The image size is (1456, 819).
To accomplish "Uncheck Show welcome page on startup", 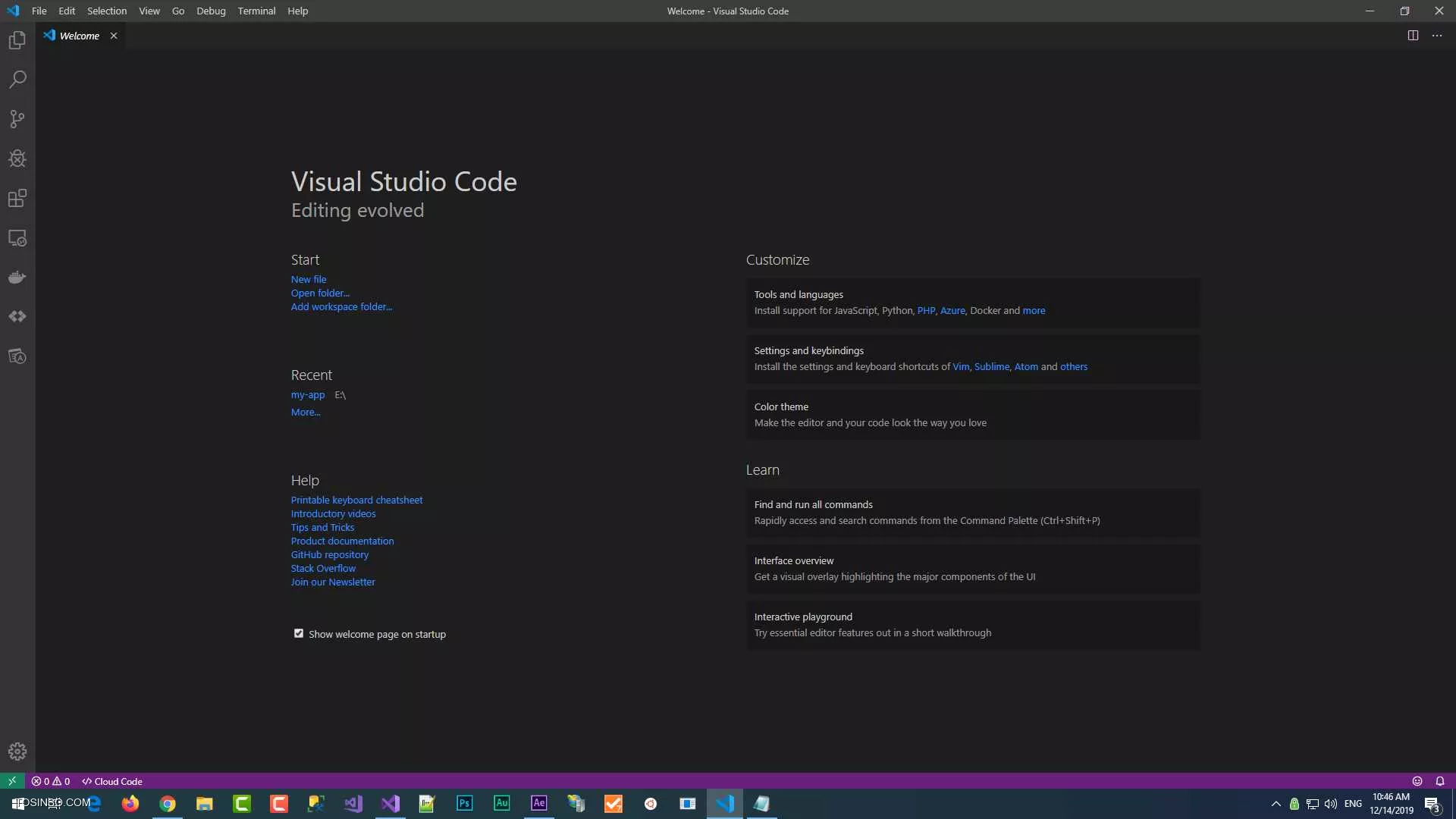I will click(299, 634).
